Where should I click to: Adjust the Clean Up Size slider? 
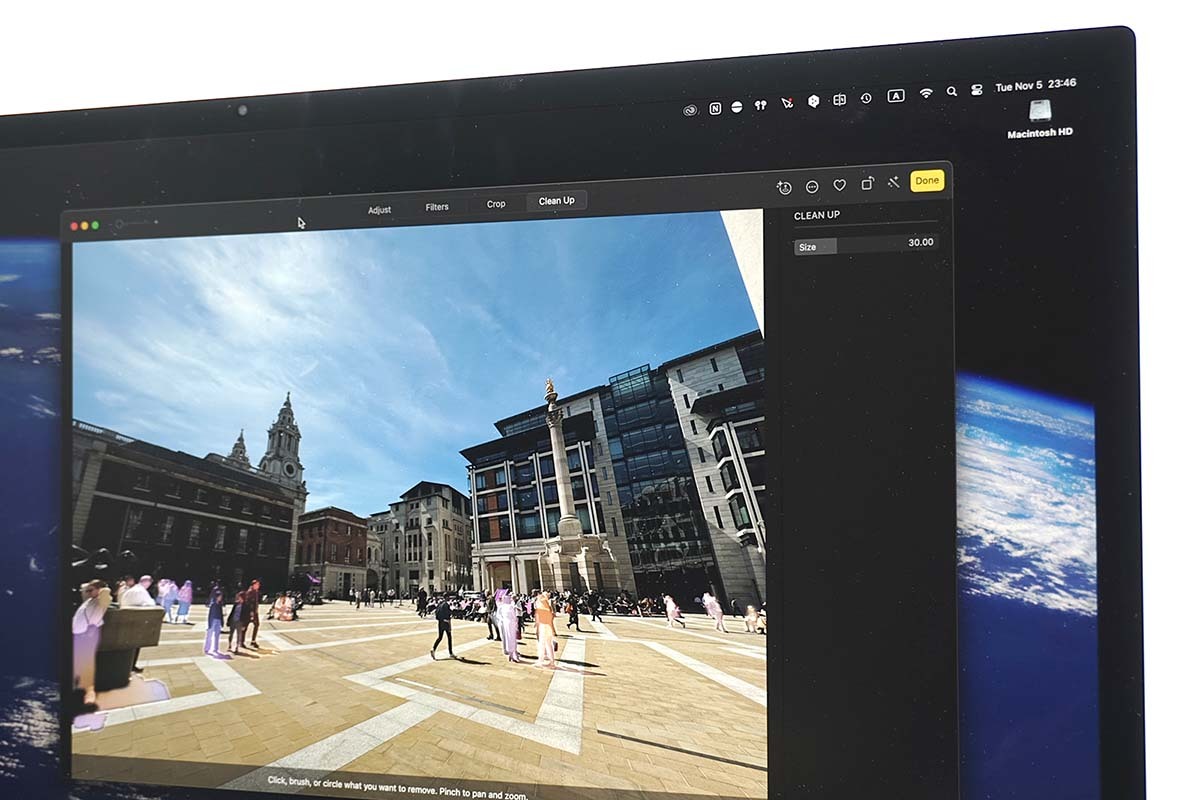pyautogui.click(x=865, y=244)
